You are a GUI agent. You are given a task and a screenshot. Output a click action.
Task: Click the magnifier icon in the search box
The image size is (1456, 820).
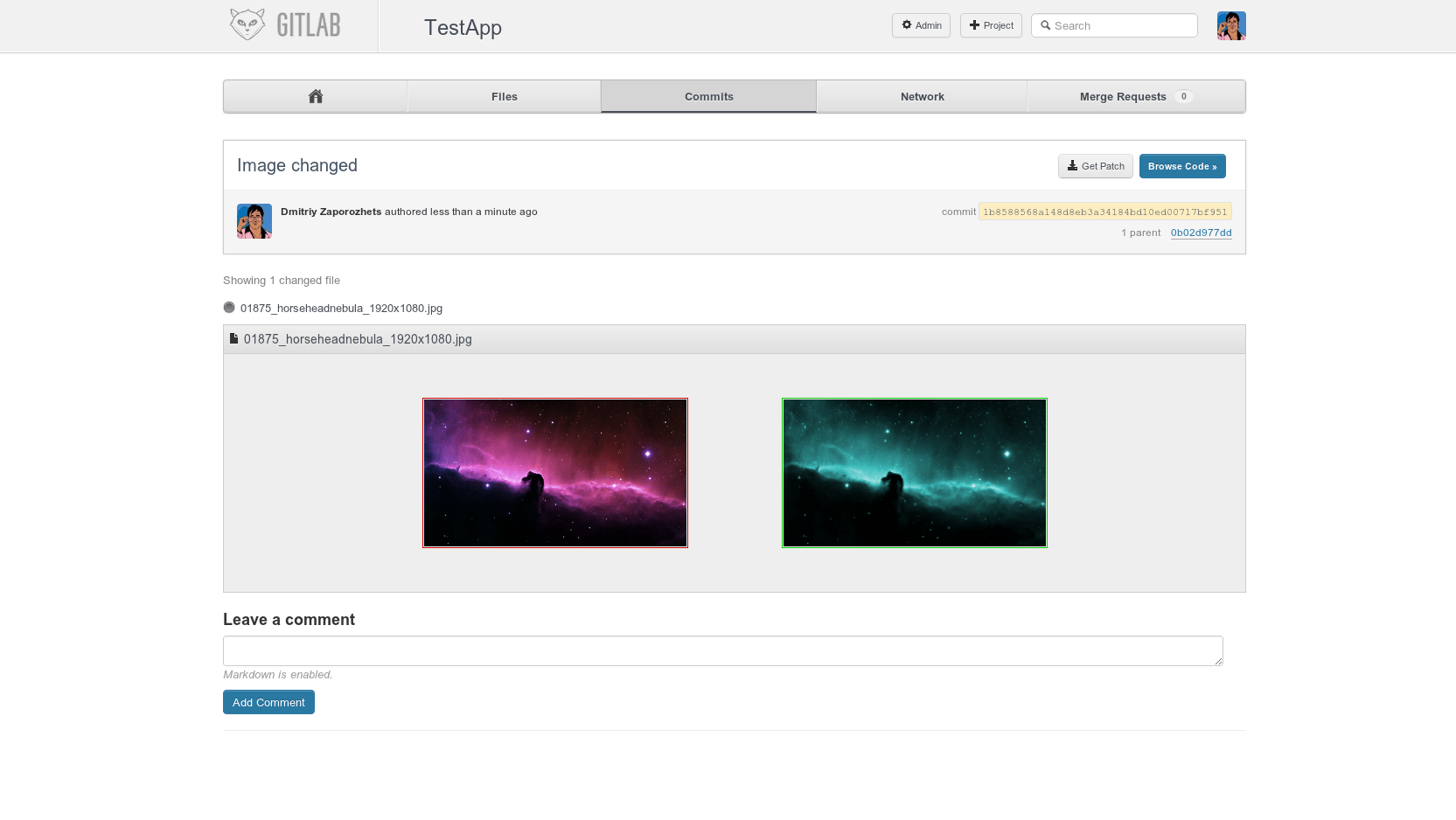1046,25
